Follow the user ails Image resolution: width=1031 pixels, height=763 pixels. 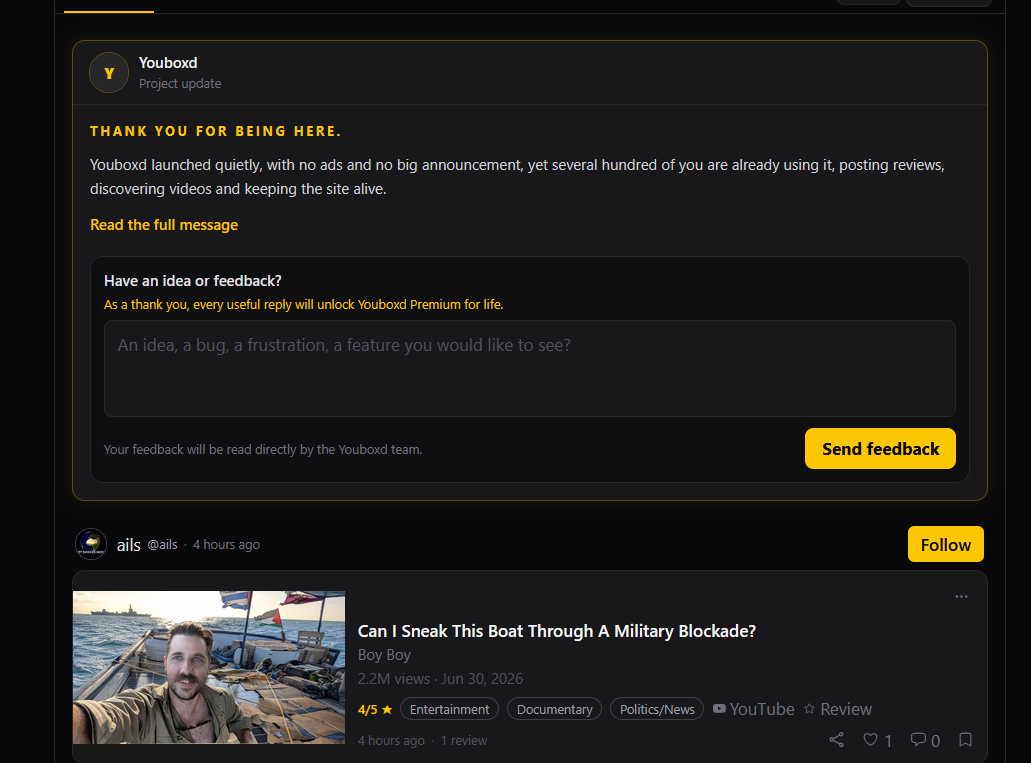[x=946, y=544]
